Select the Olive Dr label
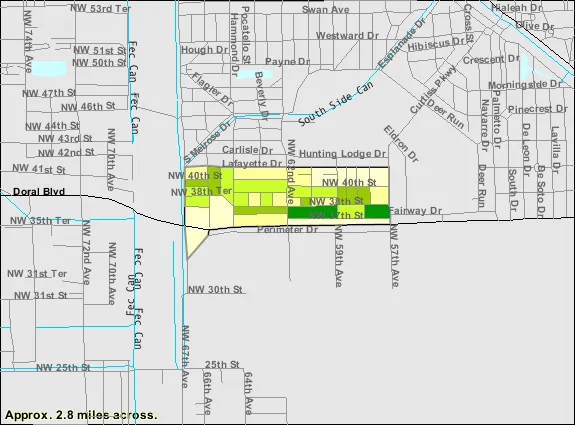 [535, 26]
